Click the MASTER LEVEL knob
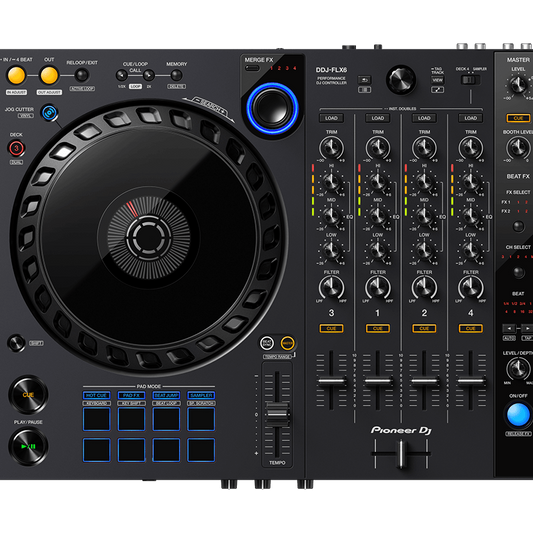This screenshot has height=533, width=533. (x=518, y=84)
